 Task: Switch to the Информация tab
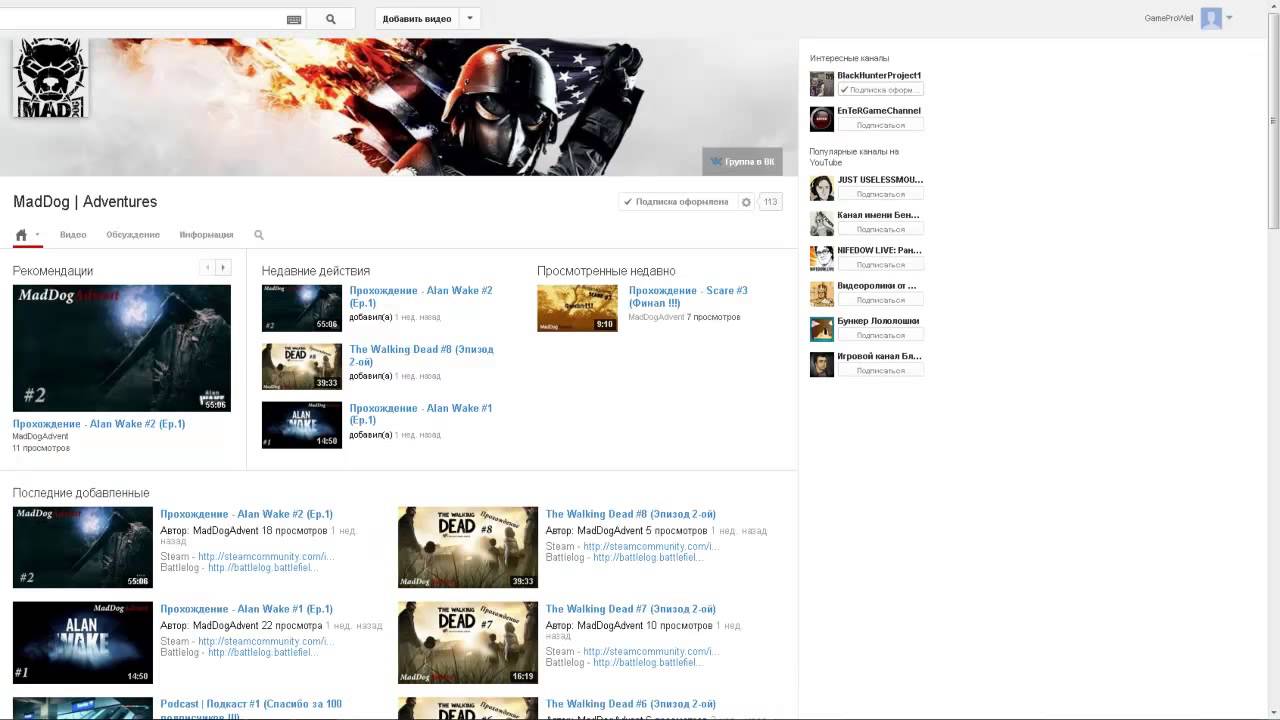[206, 235]
